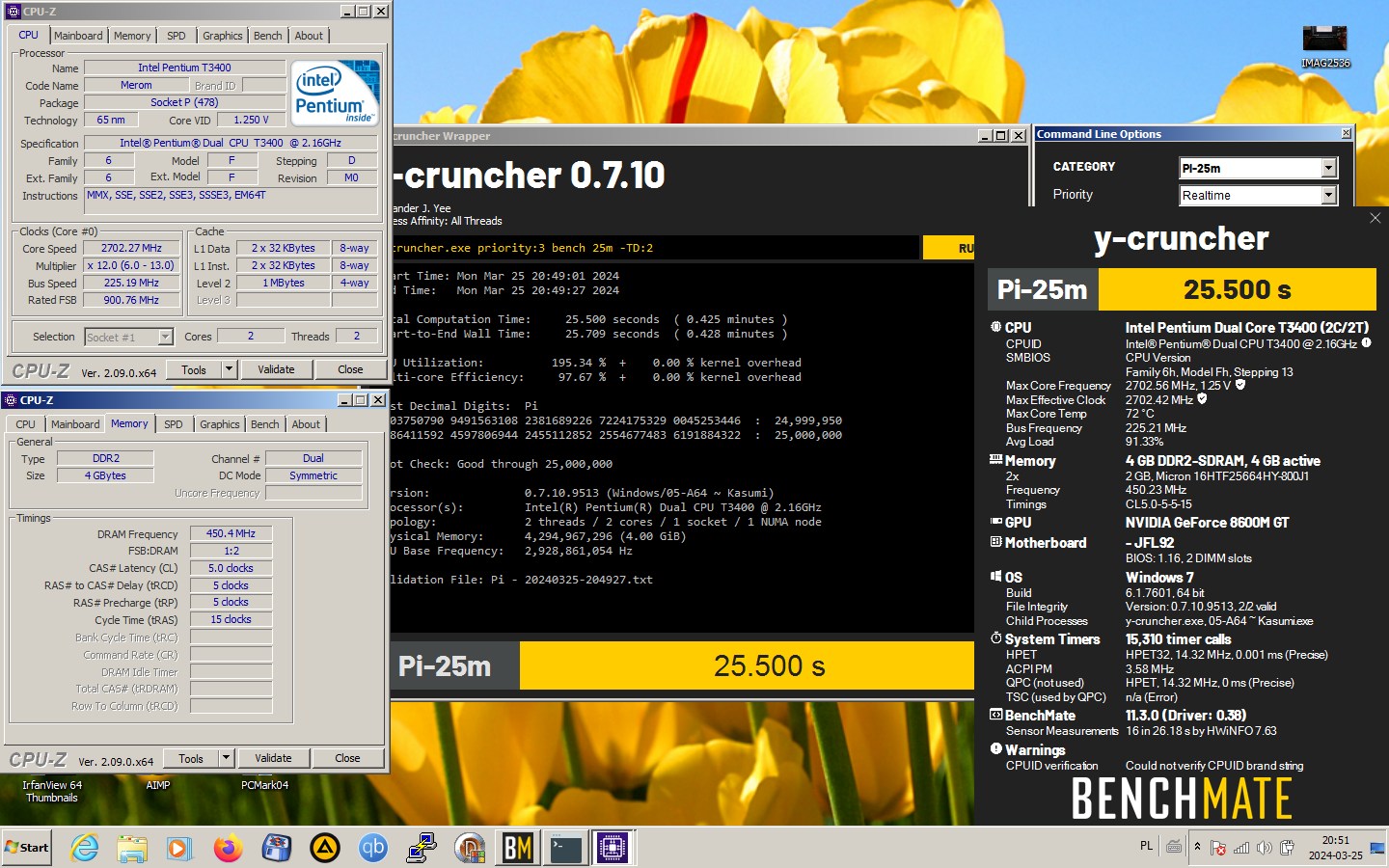Click Validate button in top CPU-Z window
This screenshot has height=868, width=1389.
pos(276,369)
